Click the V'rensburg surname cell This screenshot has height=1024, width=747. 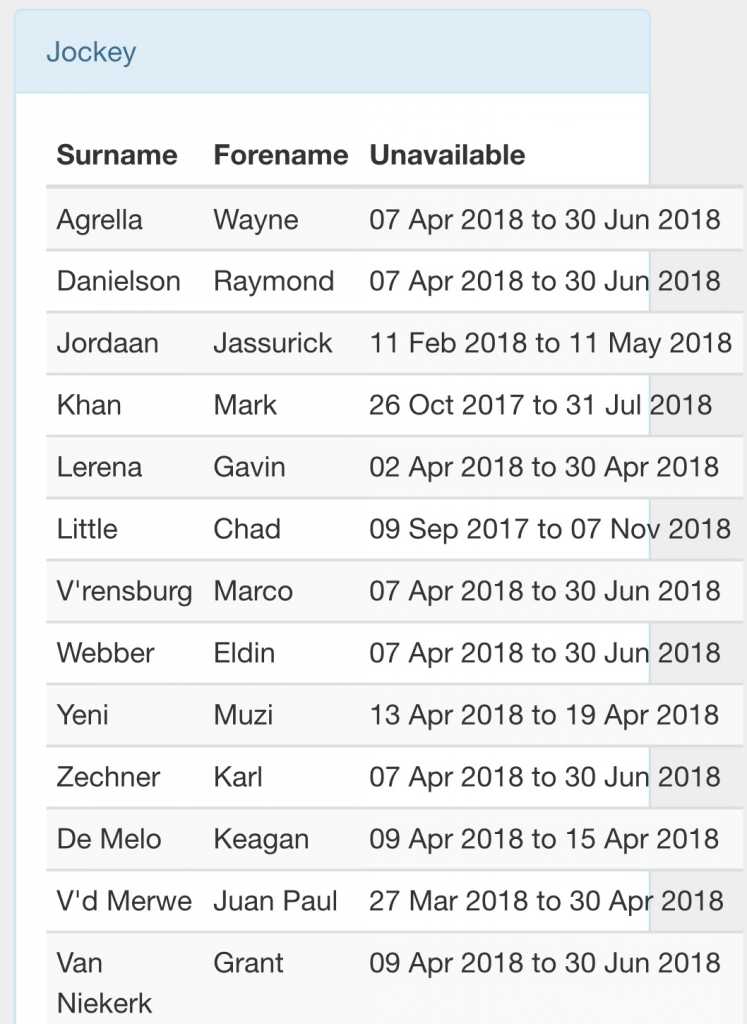125,591
